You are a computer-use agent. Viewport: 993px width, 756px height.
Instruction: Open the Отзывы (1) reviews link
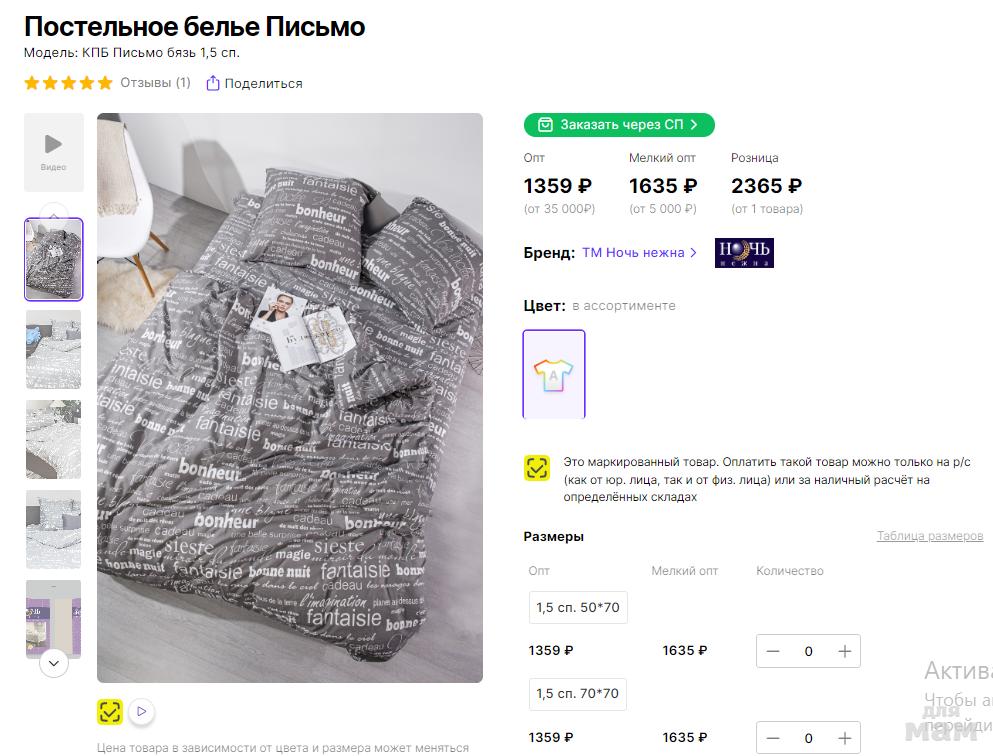pos(155,83)
